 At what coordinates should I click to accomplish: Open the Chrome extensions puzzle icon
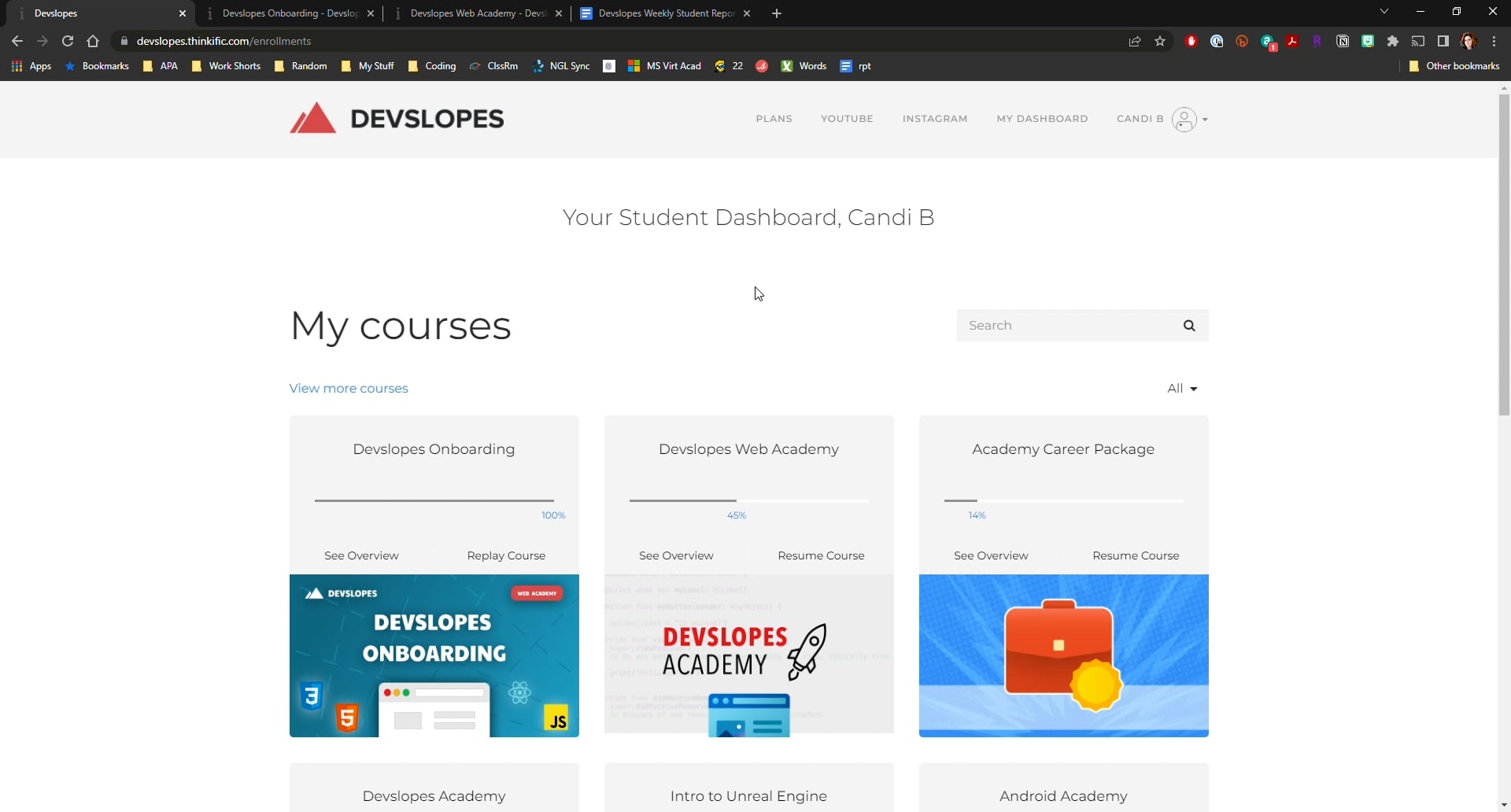[1393, 41]
